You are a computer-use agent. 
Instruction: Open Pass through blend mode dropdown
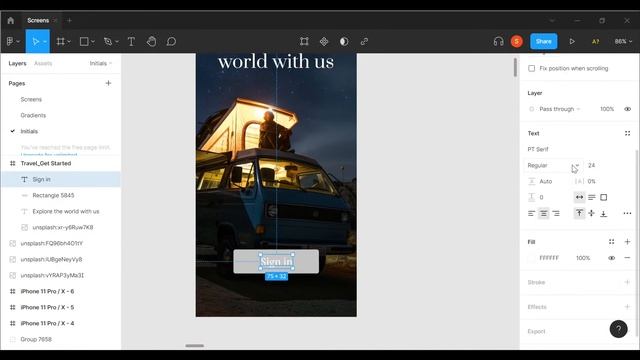559,109
